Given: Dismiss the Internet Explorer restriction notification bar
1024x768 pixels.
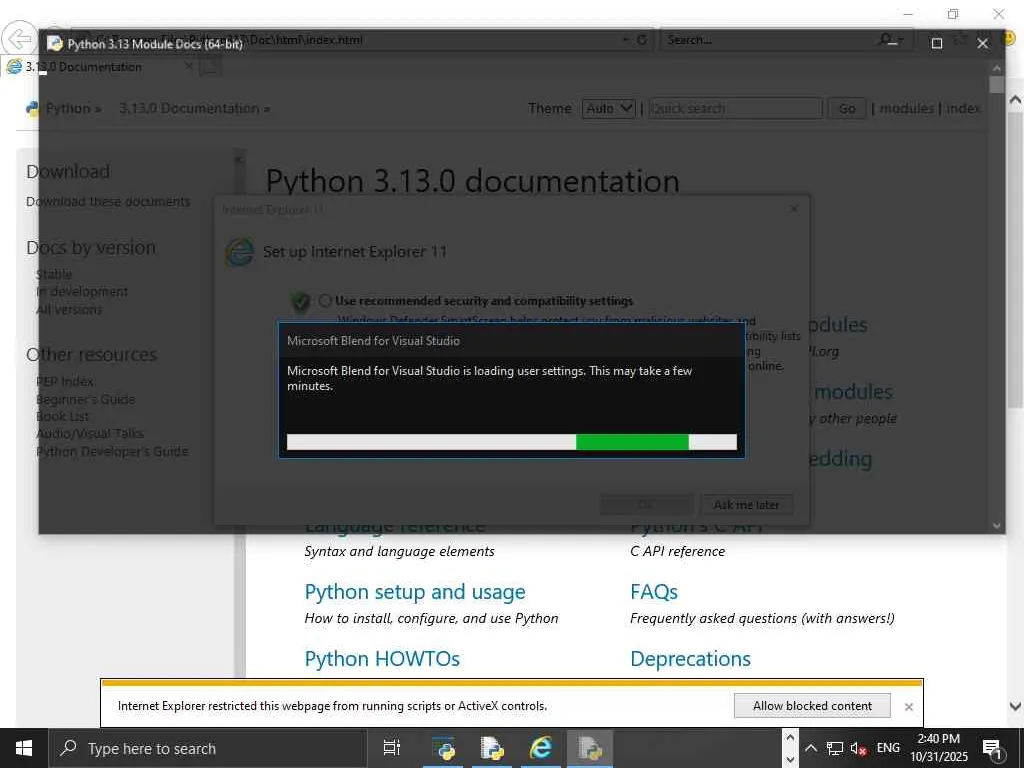Looking at the screenshot, I should point(908,707).
